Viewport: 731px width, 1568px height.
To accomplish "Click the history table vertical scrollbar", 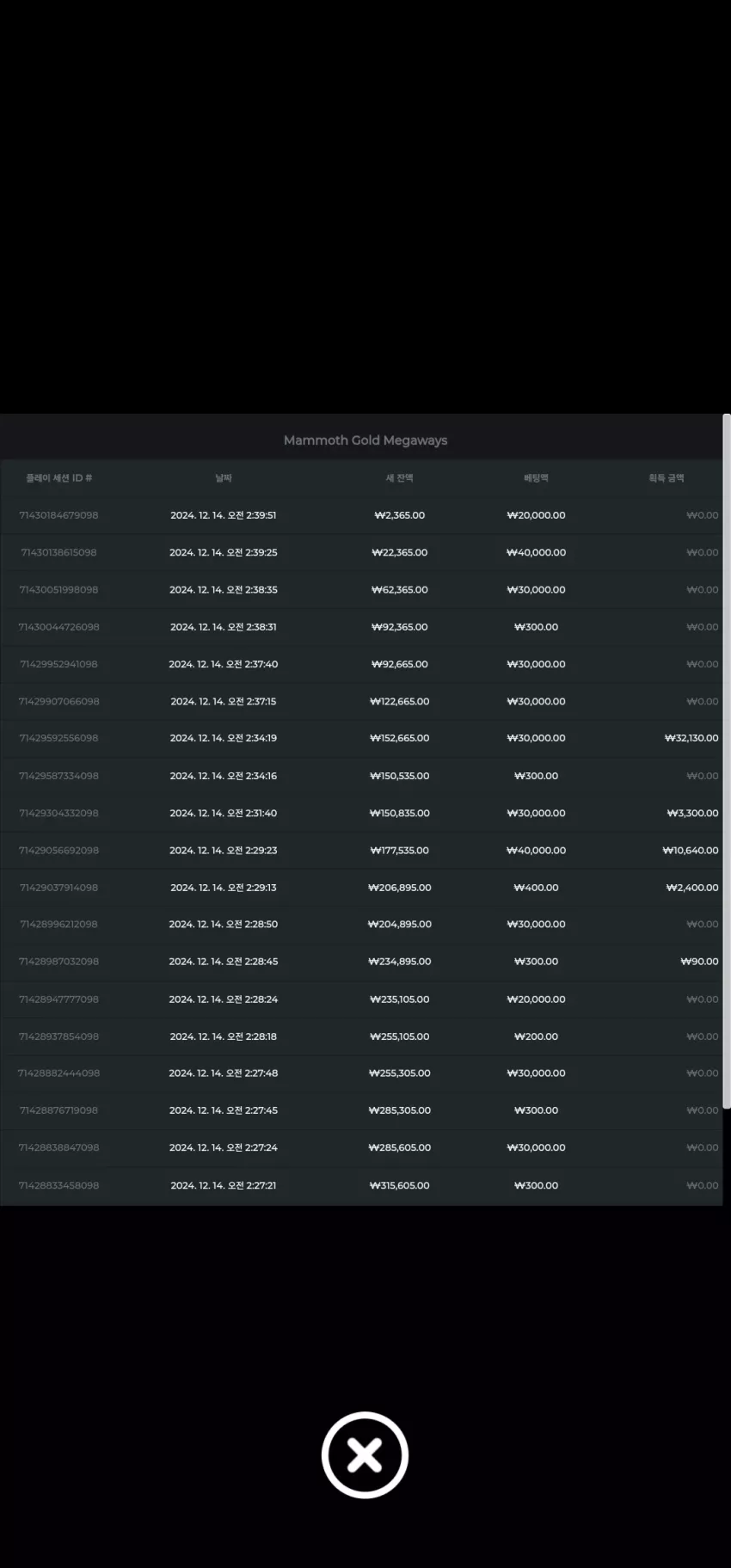I will point(727,761).
